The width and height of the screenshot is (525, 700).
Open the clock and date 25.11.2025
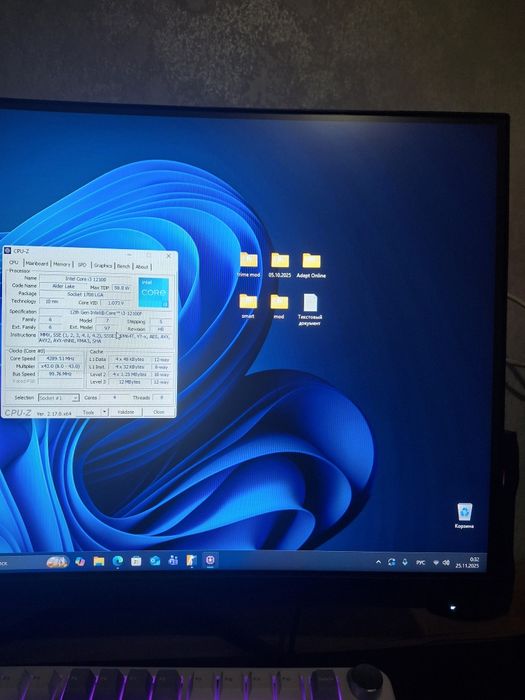[467, 562]
